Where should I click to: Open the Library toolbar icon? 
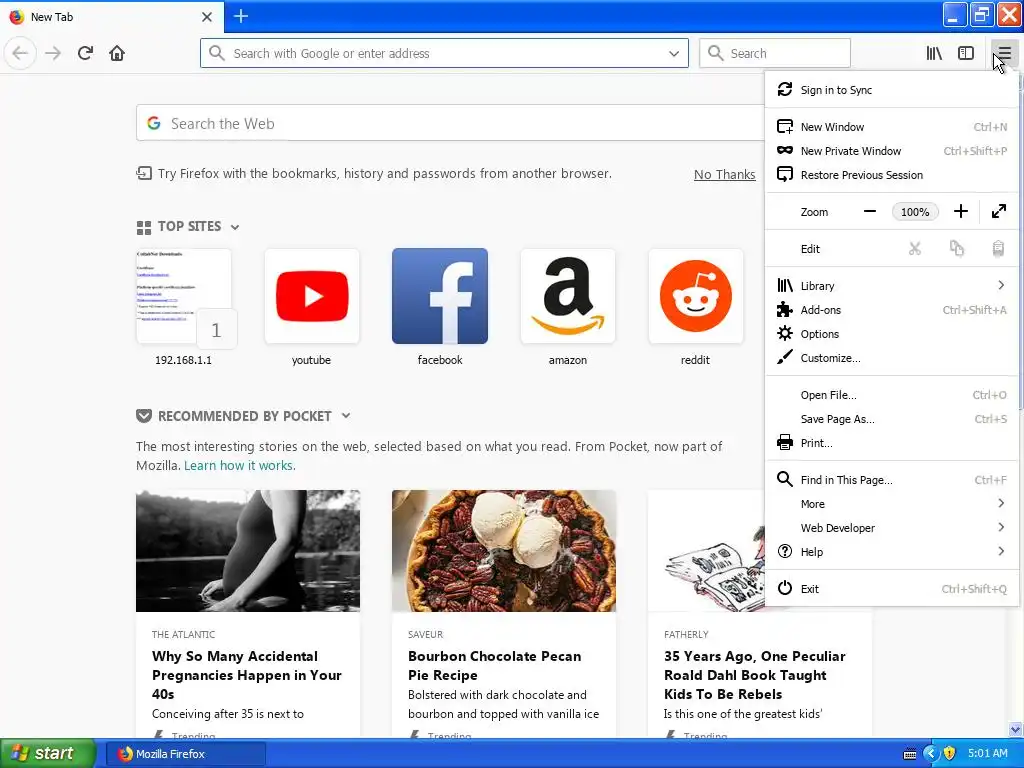coord(934,53)
